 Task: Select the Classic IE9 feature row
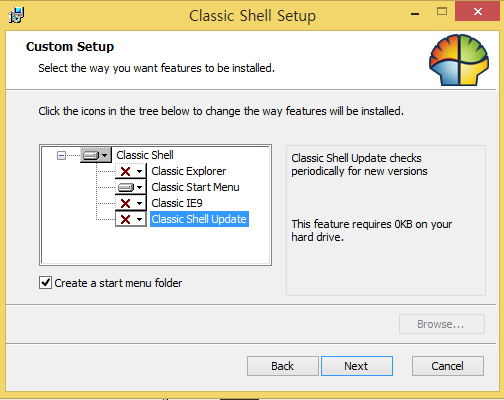pos(177,203)
